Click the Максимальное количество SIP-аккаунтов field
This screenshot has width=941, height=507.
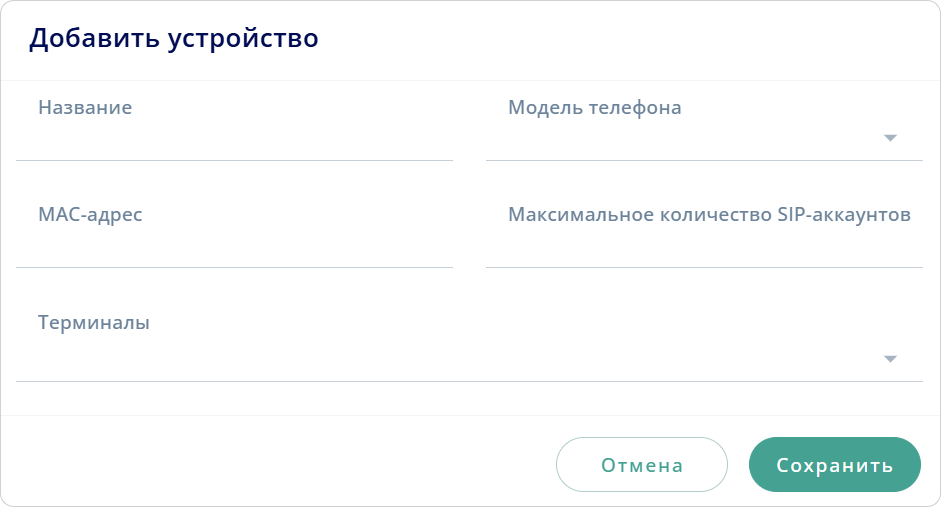[704, 245]
